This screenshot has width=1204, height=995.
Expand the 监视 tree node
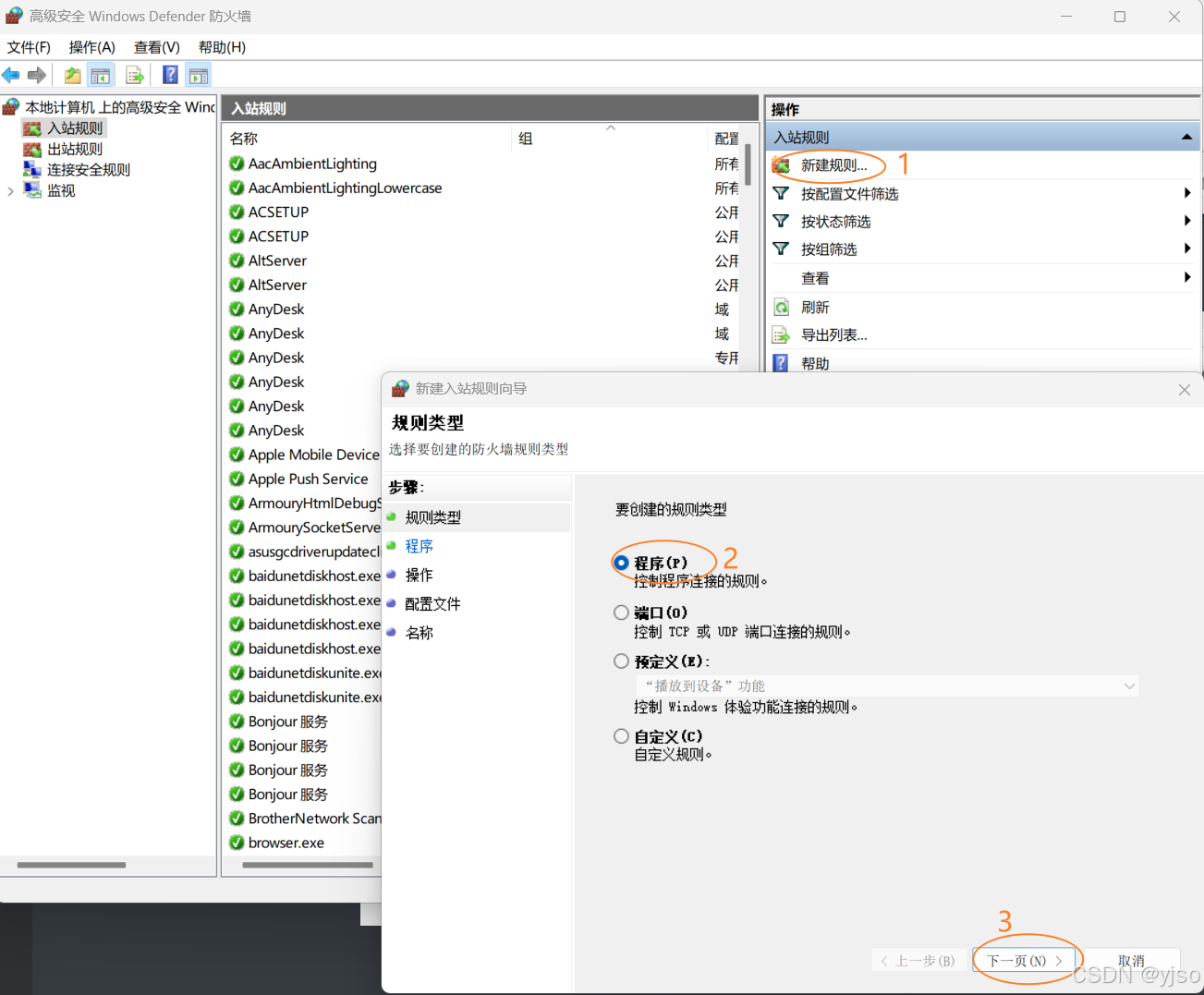[10, 191]
